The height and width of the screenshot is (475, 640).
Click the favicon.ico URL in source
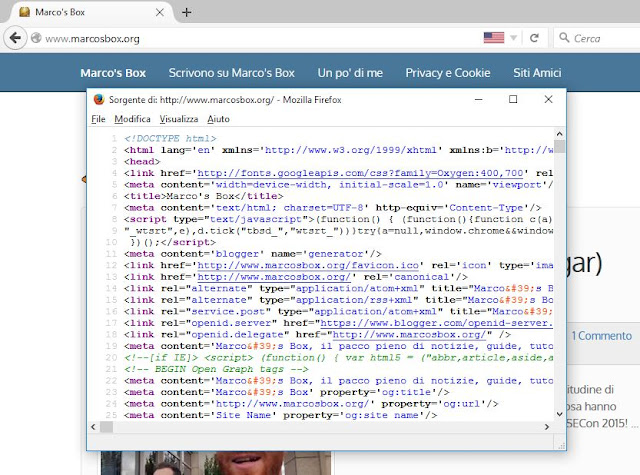(x=308, y=265)
